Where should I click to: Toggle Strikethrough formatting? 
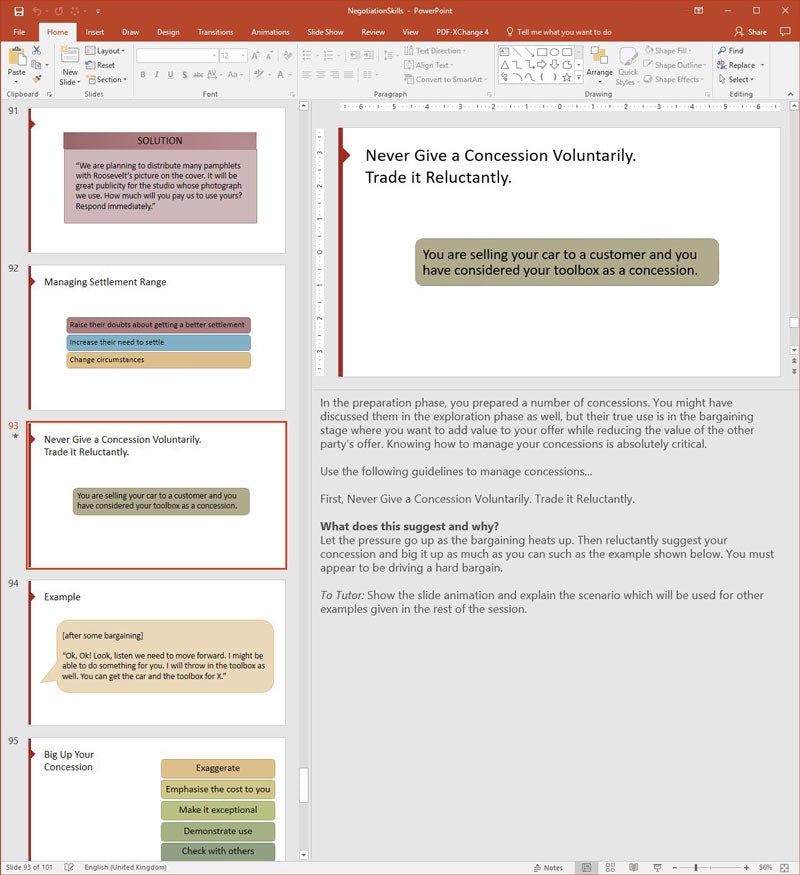(x=198, y=74)
